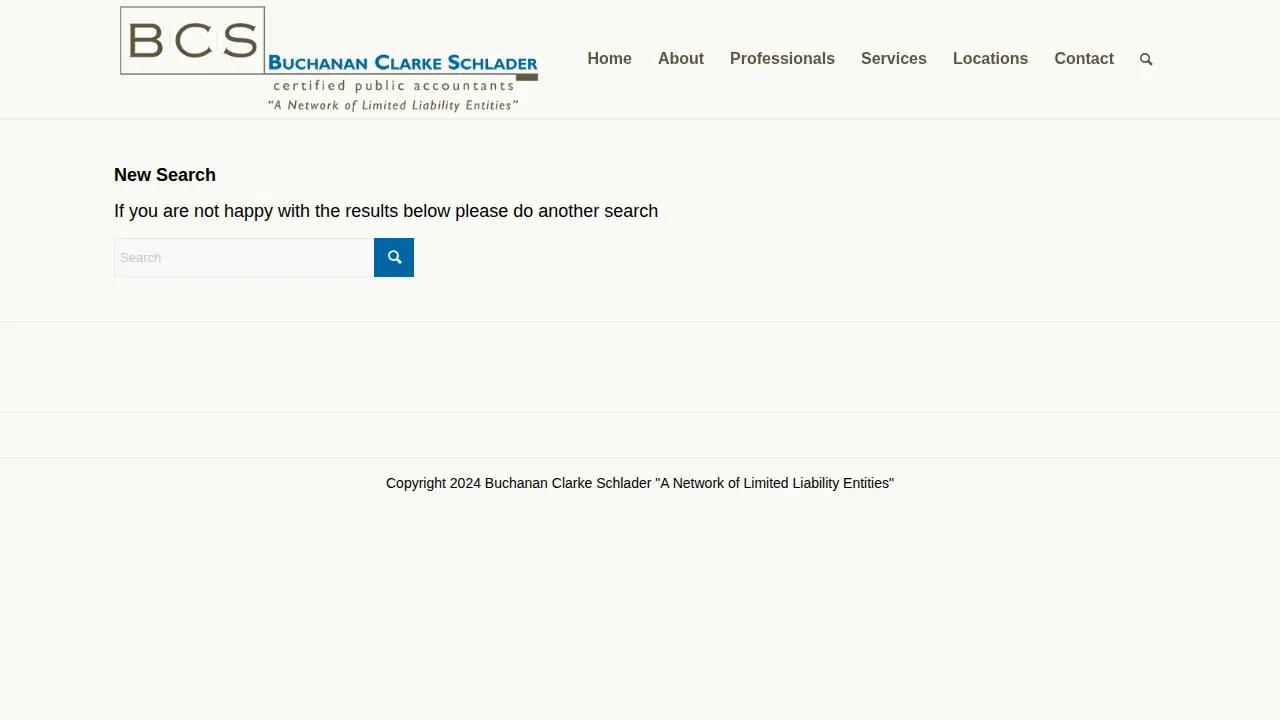This screenshot has height=720, width=1280.
Task: Submit search with the blue magnifier button
Action: click(394, 257)
